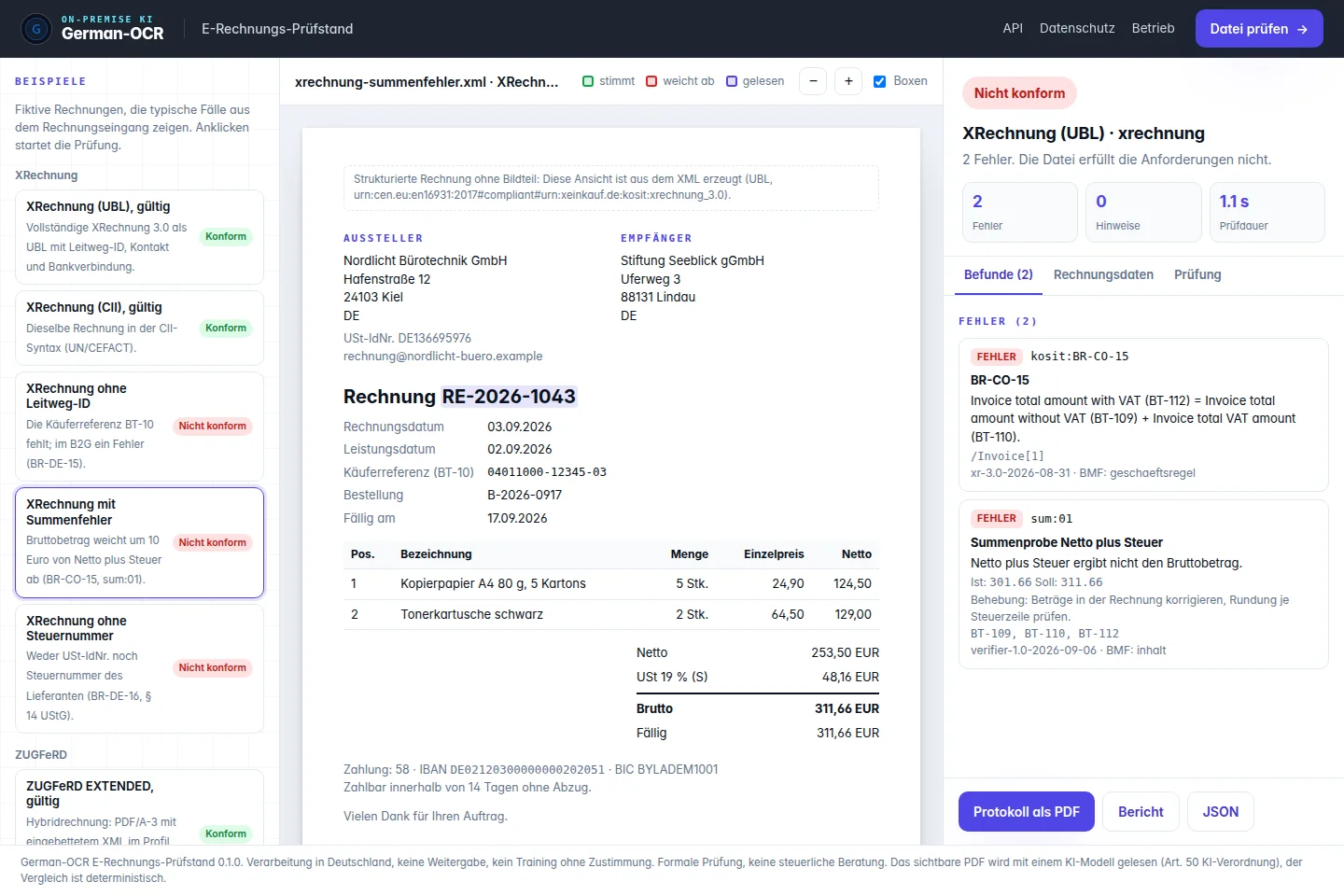Click the issuer email rechnung@nordlicht-buero.example
The image size is (1344, 896).
pyautogui.click(x=443, y=356)
